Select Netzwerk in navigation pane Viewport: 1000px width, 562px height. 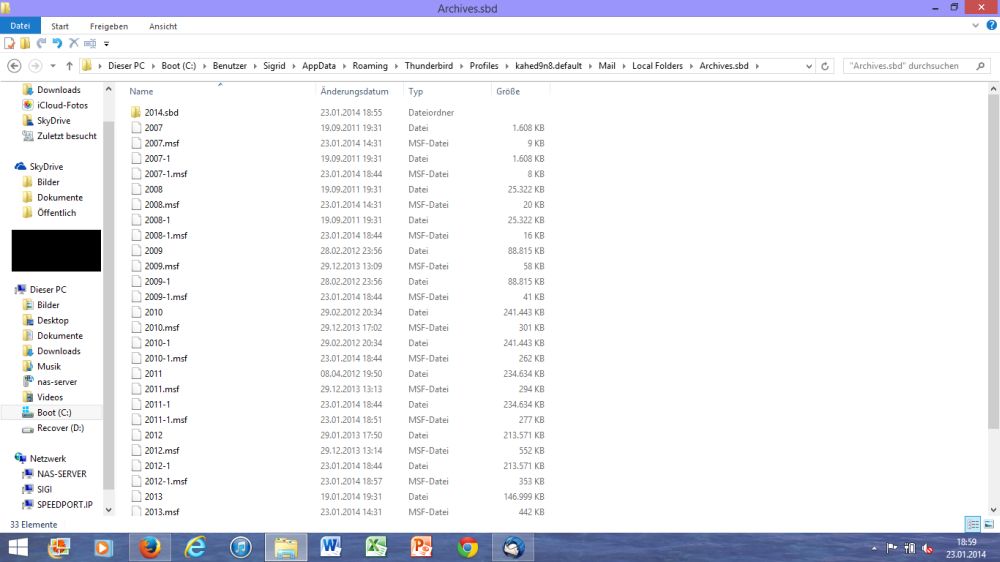coord(48,459)
